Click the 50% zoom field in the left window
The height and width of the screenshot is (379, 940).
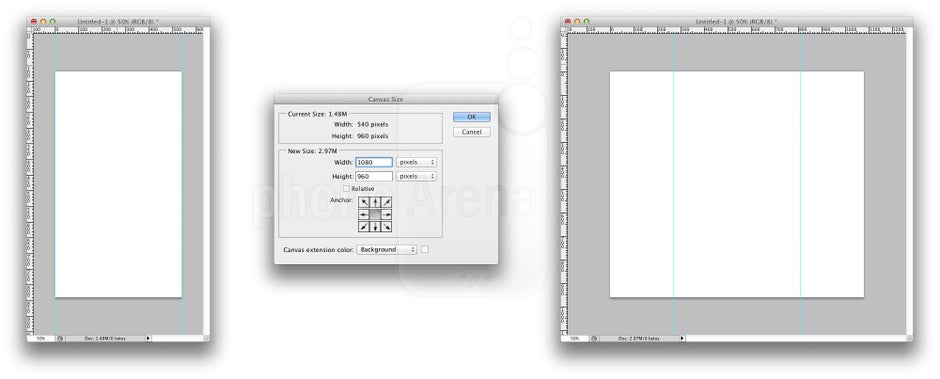[41, 338]
